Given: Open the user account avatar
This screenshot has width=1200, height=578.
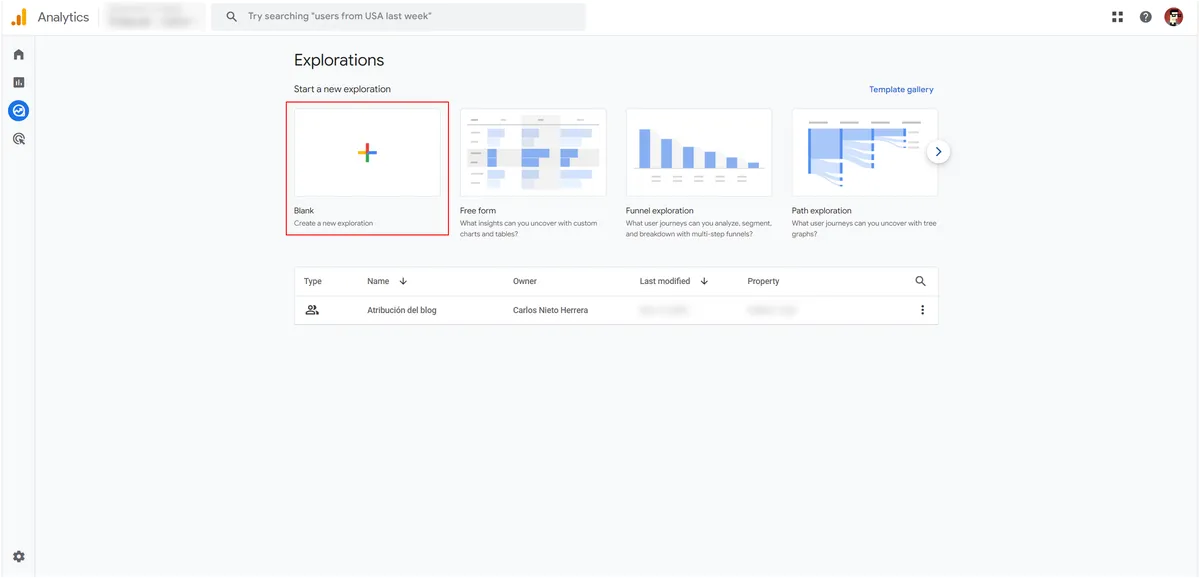Looking at the screenshot, I should pyautogui.click(x=1174, y=17).
